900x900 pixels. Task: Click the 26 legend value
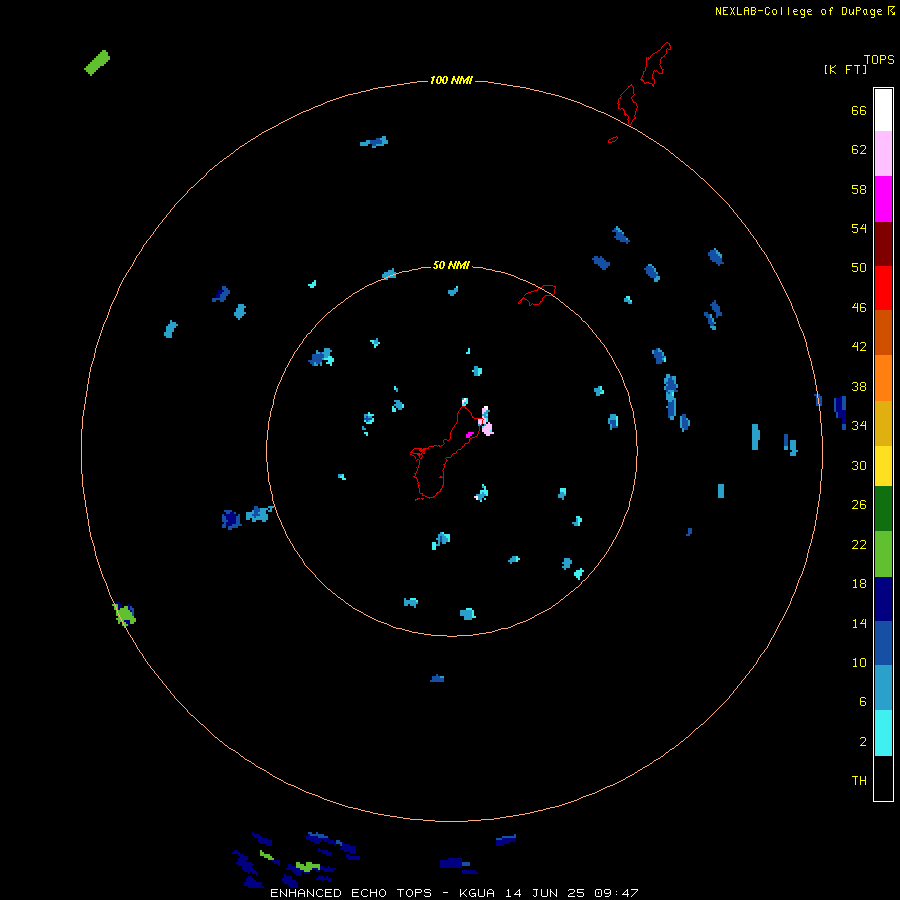pos(859,505)
